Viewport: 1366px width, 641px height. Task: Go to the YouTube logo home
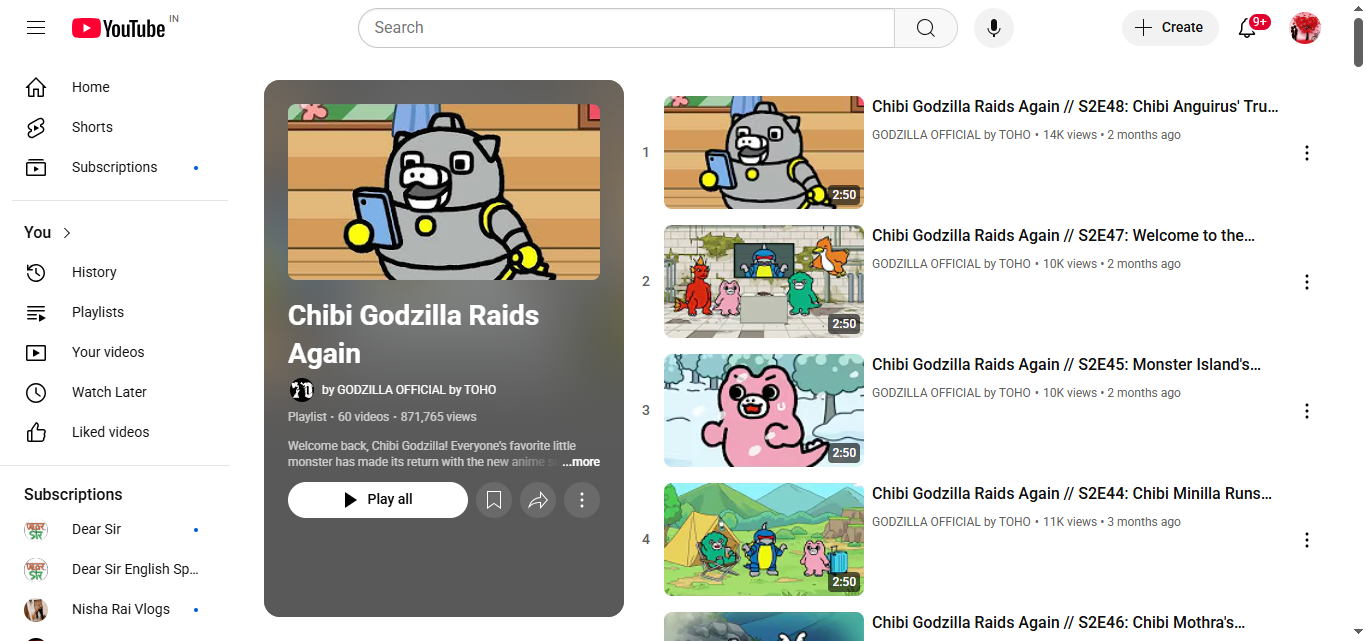tap(118, 28)
